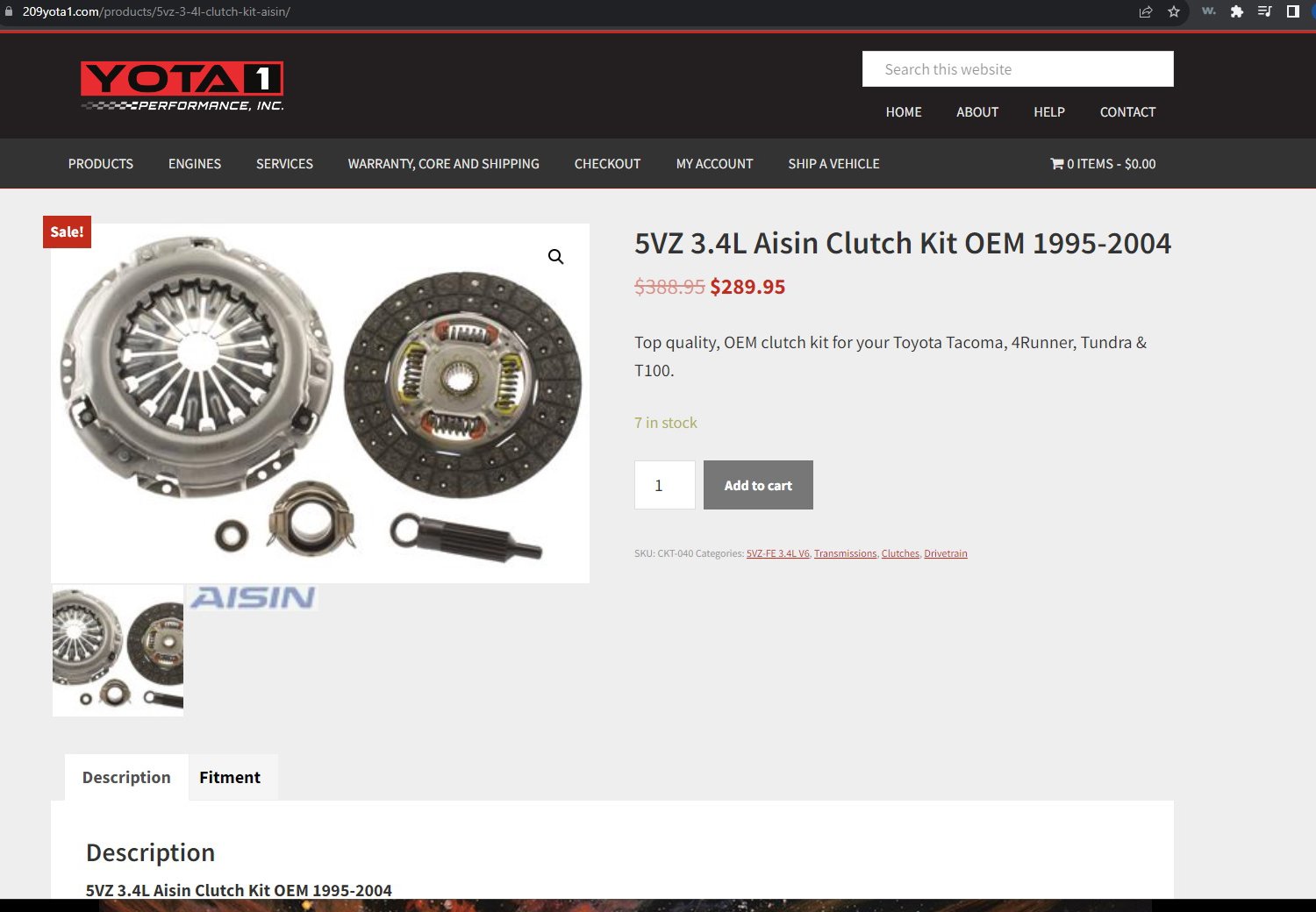
Task: Click the Search this website field
Action: [1018, 69]
